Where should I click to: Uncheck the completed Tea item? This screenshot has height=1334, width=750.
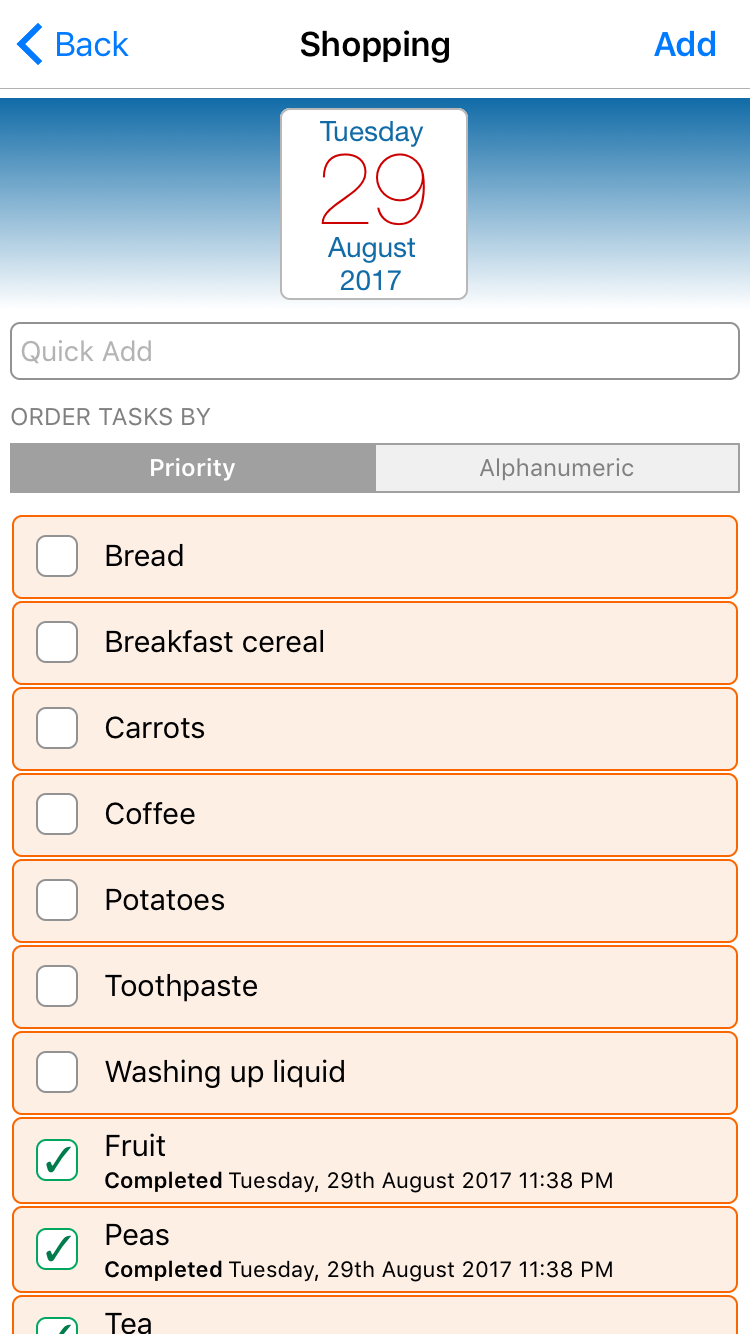tap(57, 1324)
